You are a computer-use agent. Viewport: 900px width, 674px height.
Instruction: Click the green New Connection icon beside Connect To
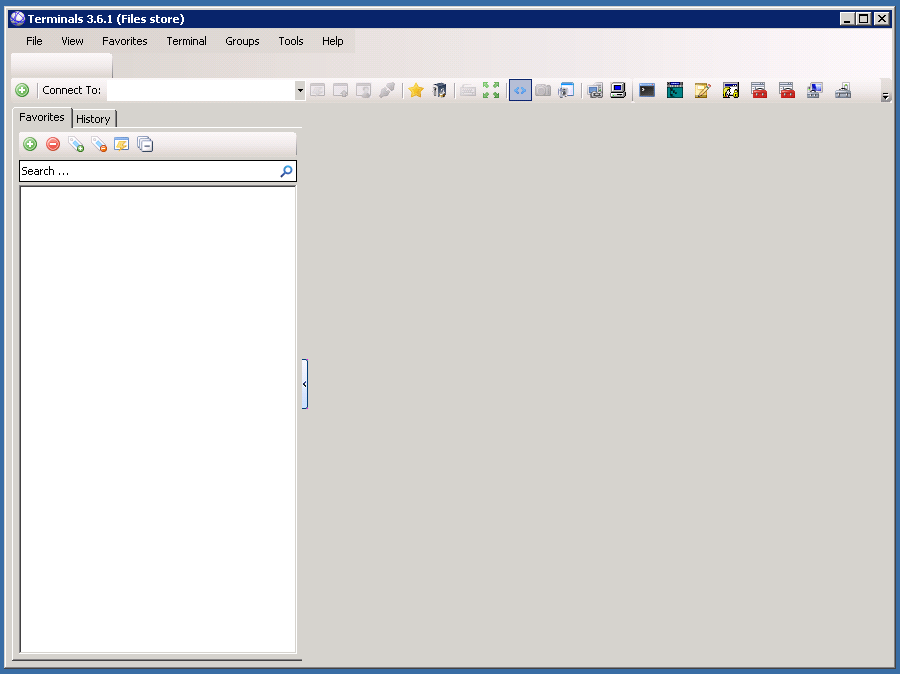22,90
